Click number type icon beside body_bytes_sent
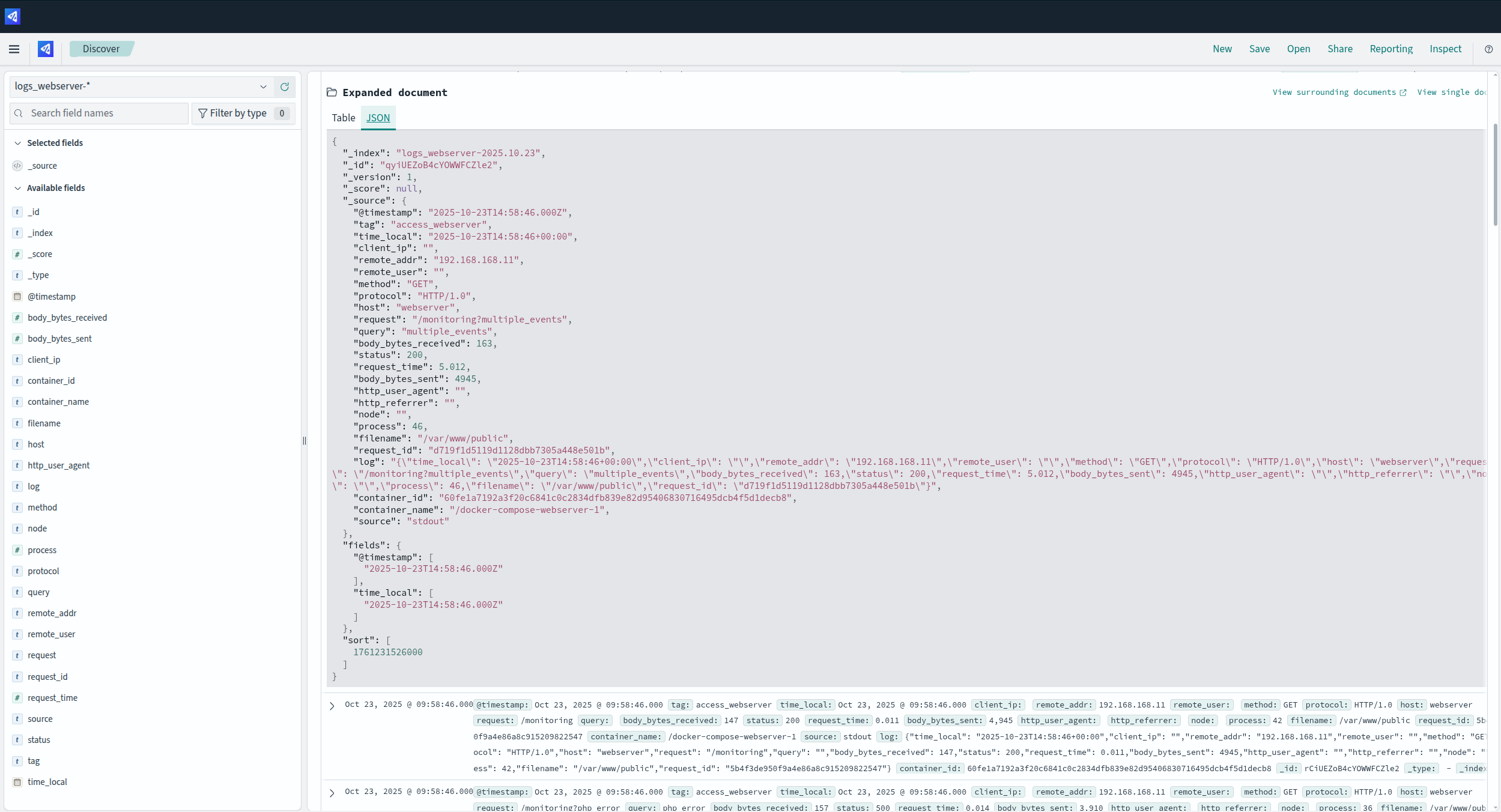 click(x=17, y=339)
